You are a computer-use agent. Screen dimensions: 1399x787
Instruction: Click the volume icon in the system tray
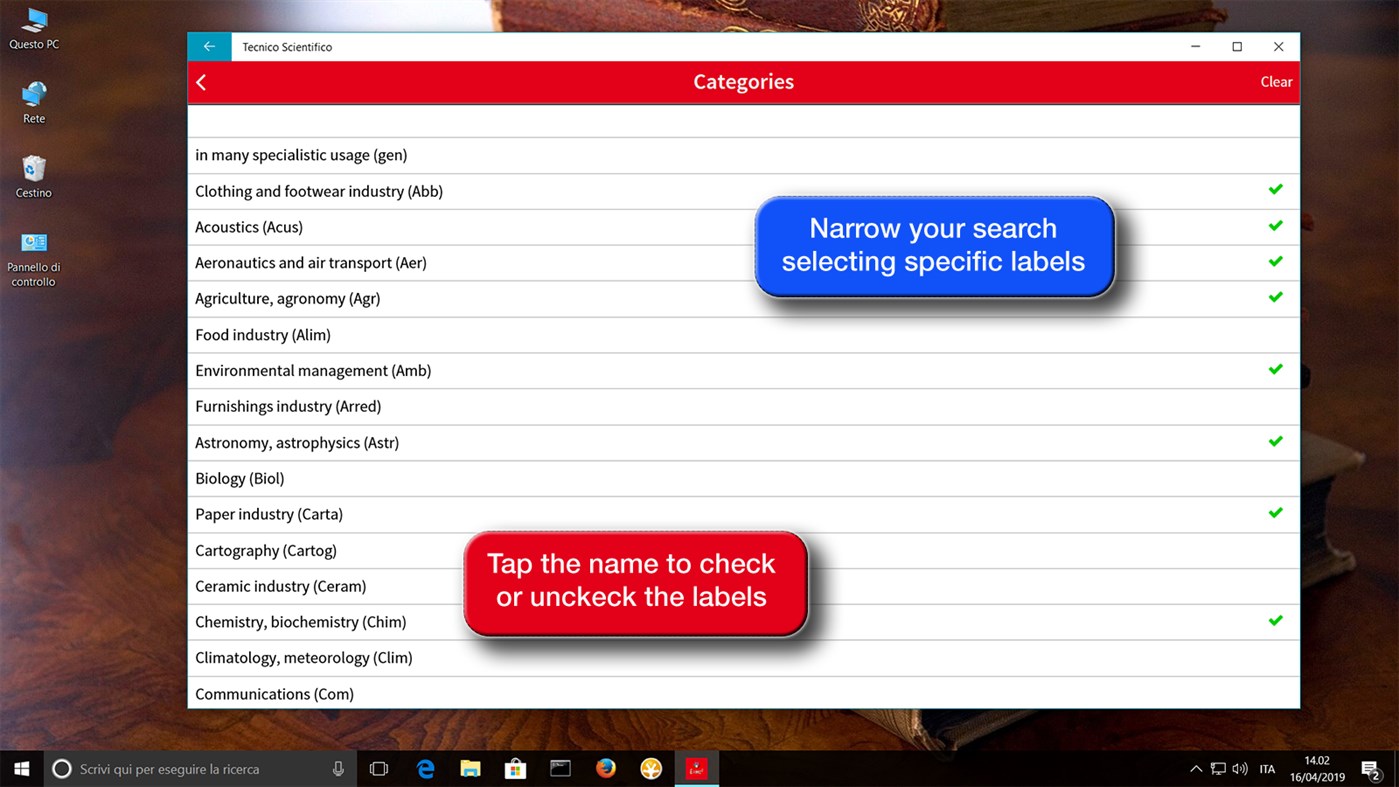pos(1239,768)
